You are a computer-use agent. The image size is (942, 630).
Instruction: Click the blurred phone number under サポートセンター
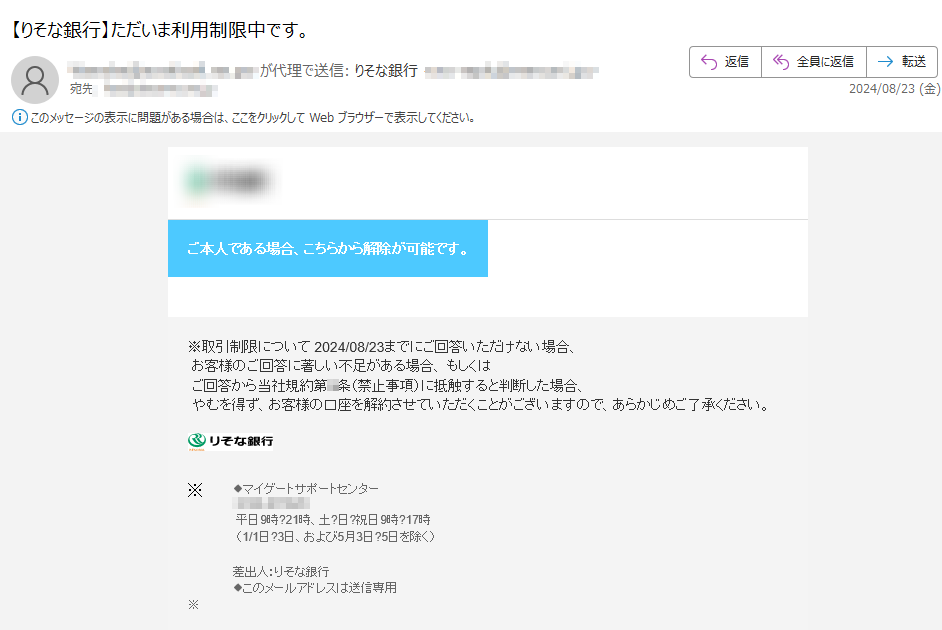272,503
